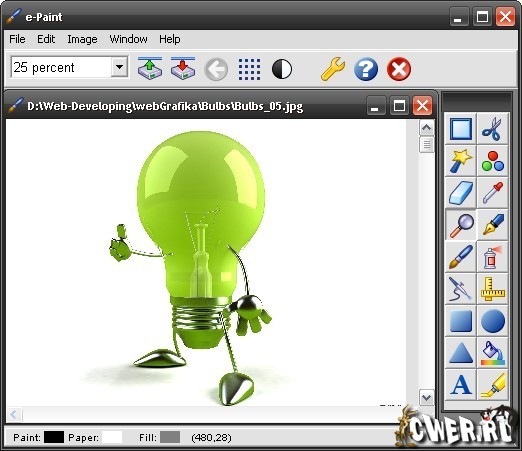Click the Bulbs_05.jpg document title bar
This screenshot has height=451, width=522.
pos(220,106)
